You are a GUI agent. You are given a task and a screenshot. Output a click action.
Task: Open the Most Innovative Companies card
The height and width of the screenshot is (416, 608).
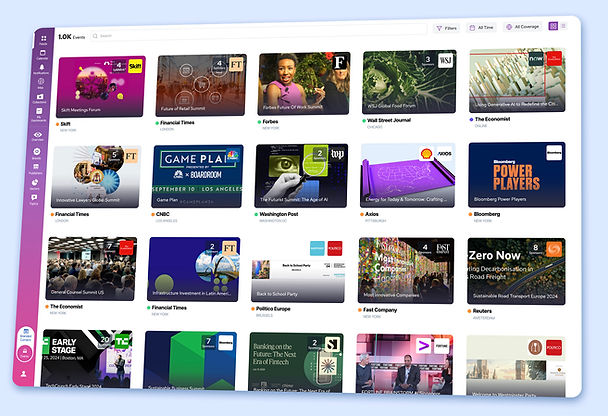[406, 271]
